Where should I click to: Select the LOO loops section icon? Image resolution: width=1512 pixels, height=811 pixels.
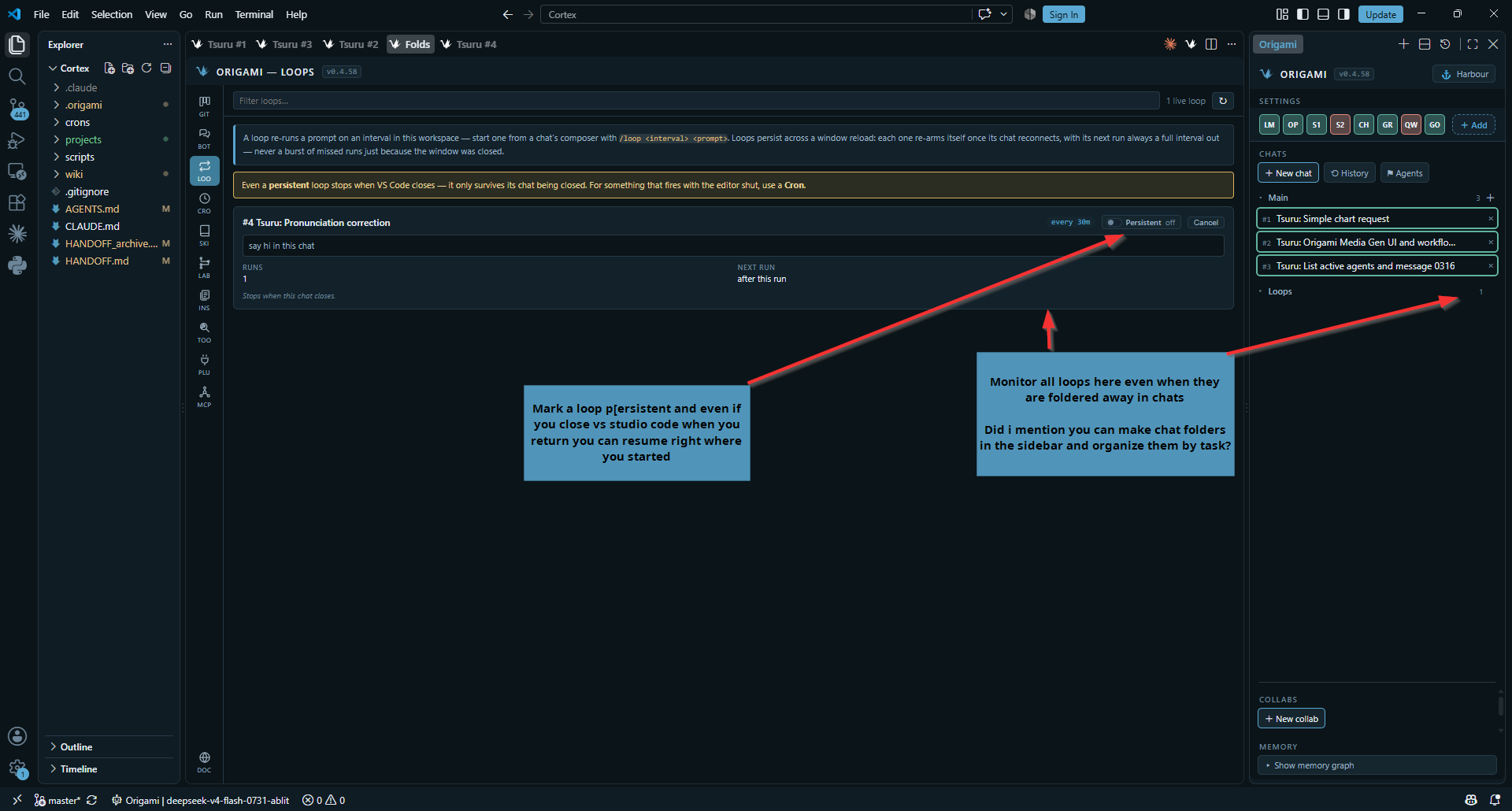[204, 171]
